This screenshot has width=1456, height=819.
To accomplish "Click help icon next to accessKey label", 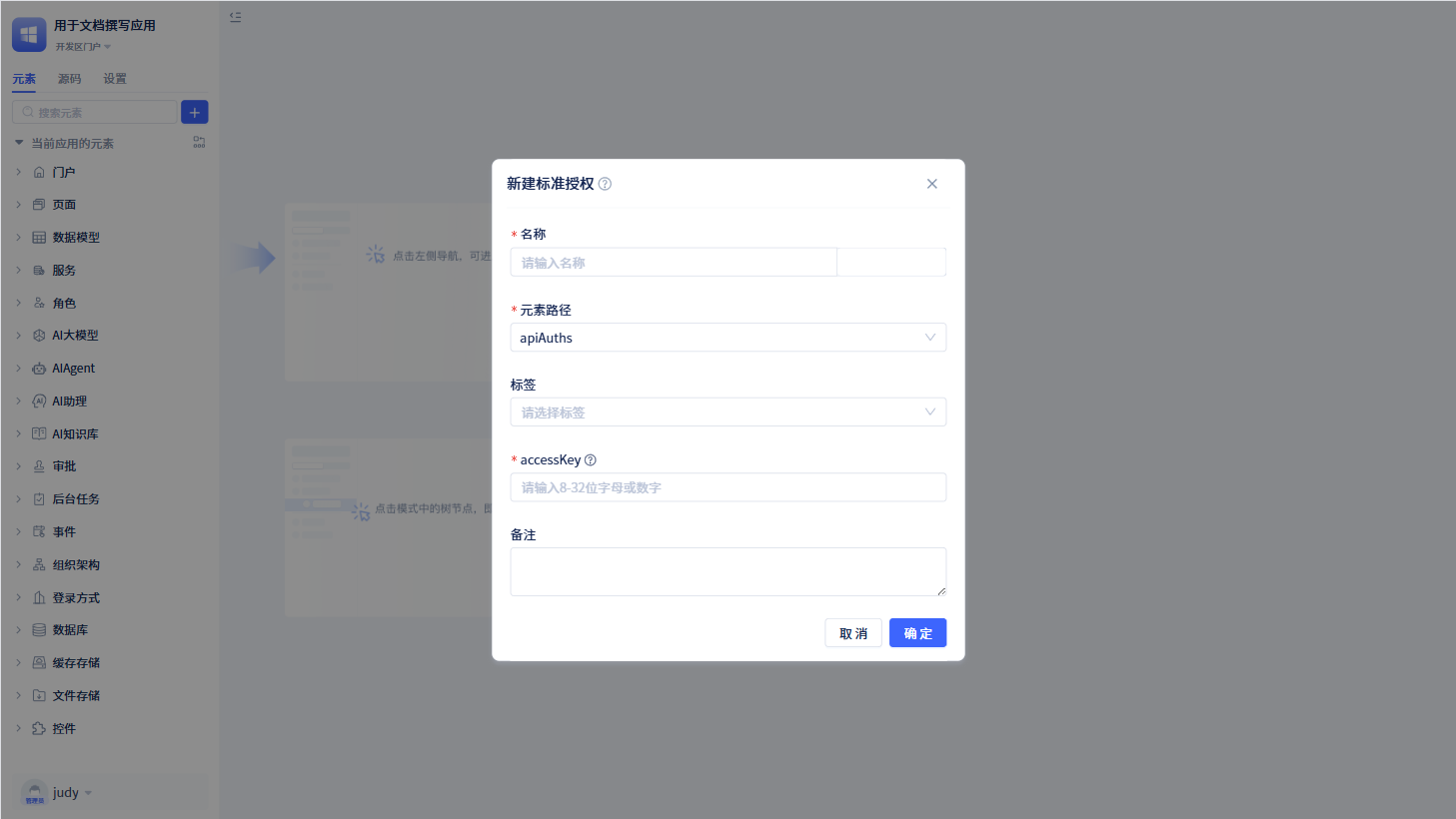I will click(x=591, y=460).
